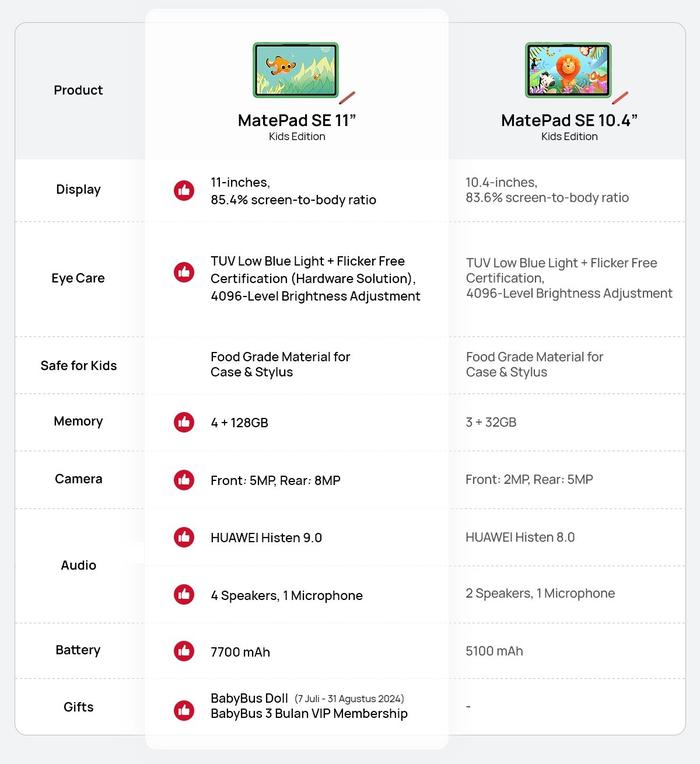Click the thumbs-up icon next to TUV Low Blue Light
The image size is (700, 764).
click(184, 272)
